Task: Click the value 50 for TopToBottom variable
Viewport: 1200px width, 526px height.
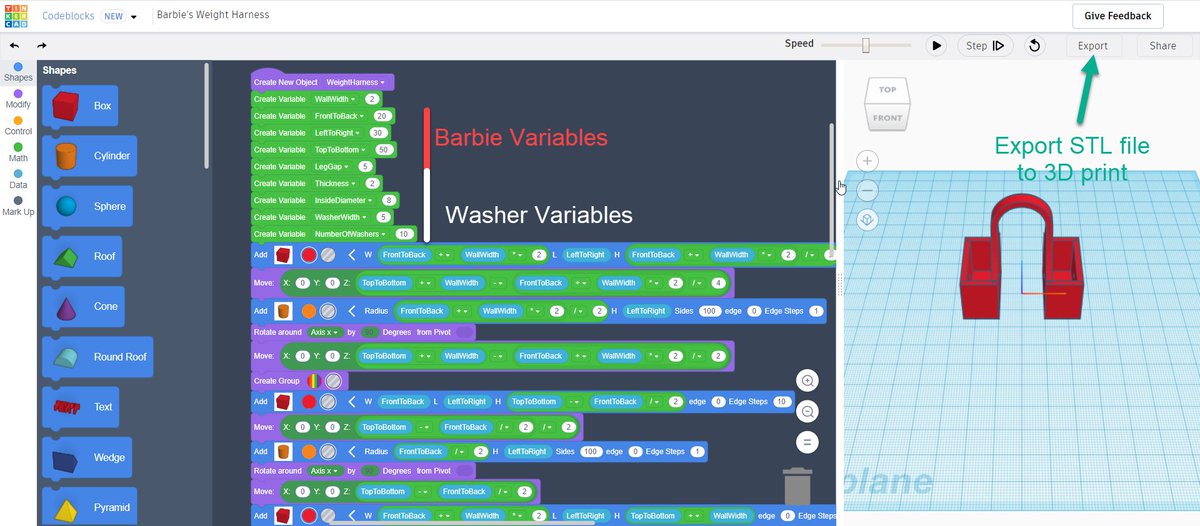Action: [x=383, y=149]
